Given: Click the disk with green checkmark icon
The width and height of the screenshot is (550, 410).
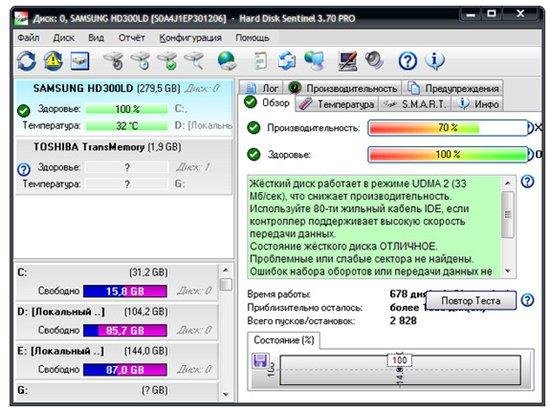Looking at the screenshot, I should click(x=168, y=61).
